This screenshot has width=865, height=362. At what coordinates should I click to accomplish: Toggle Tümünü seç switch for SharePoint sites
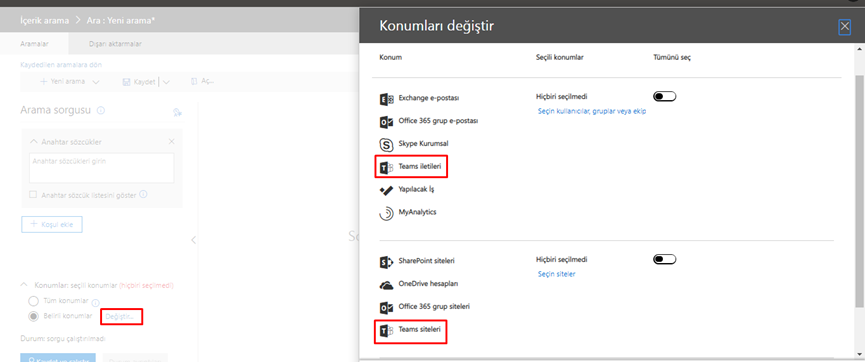pyautogui.click(x=664, y=259)
